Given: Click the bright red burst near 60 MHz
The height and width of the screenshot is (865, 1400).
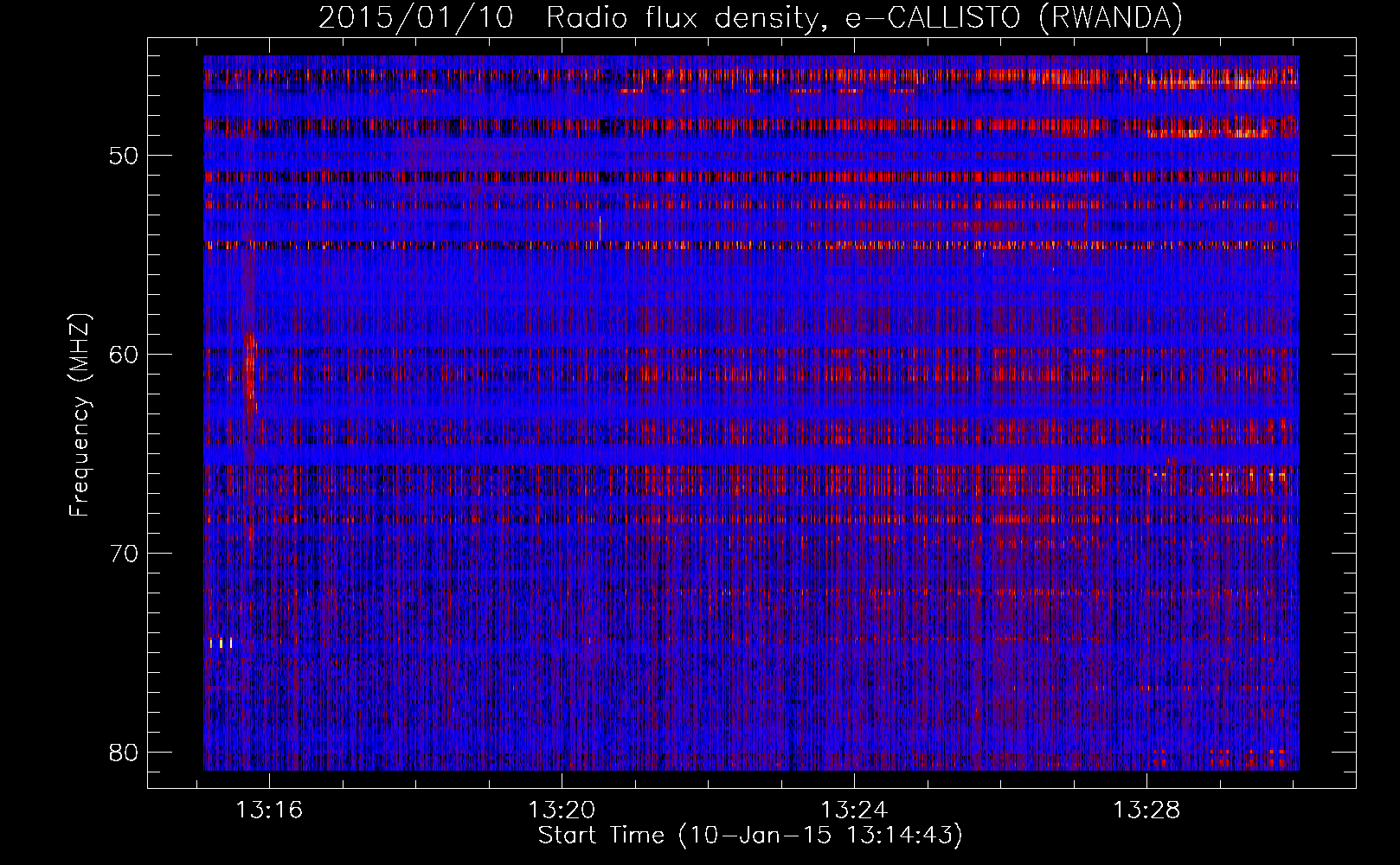Looking at the screenshot, I should click(x=251, y=368).
